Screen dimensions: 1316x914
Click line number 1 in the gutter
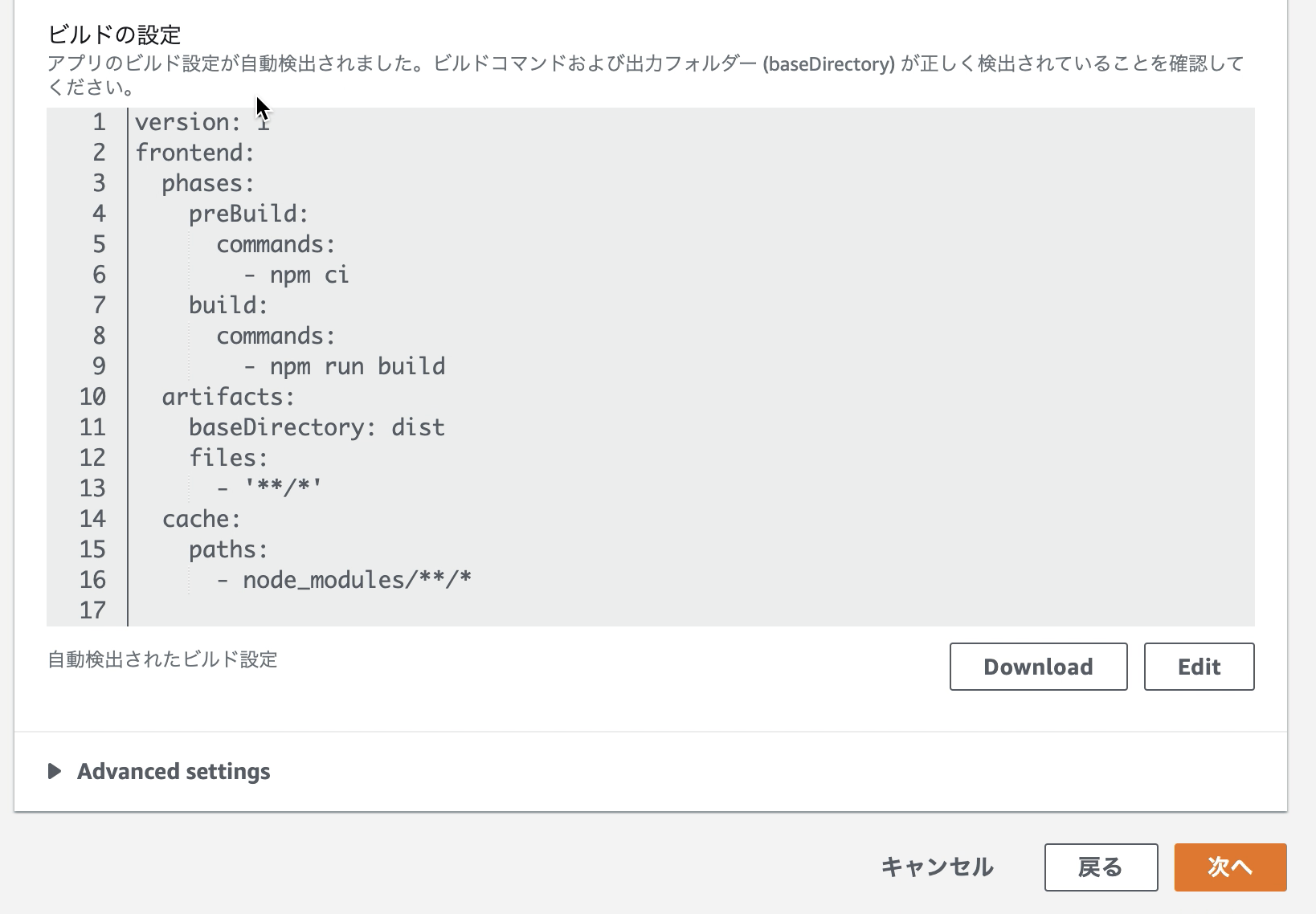pyautogui.click(x=99, y=122)
